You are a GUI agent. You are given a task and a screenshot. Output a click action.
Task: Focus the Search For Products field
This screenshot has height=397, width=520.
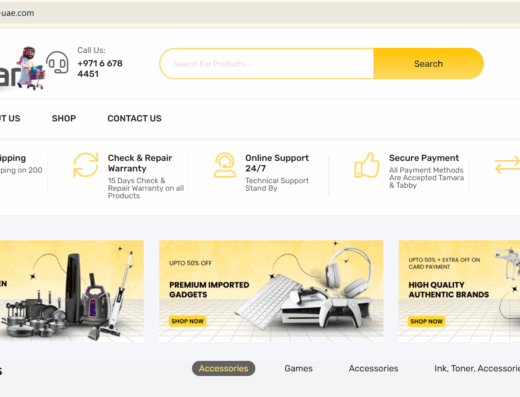[267, 64]
